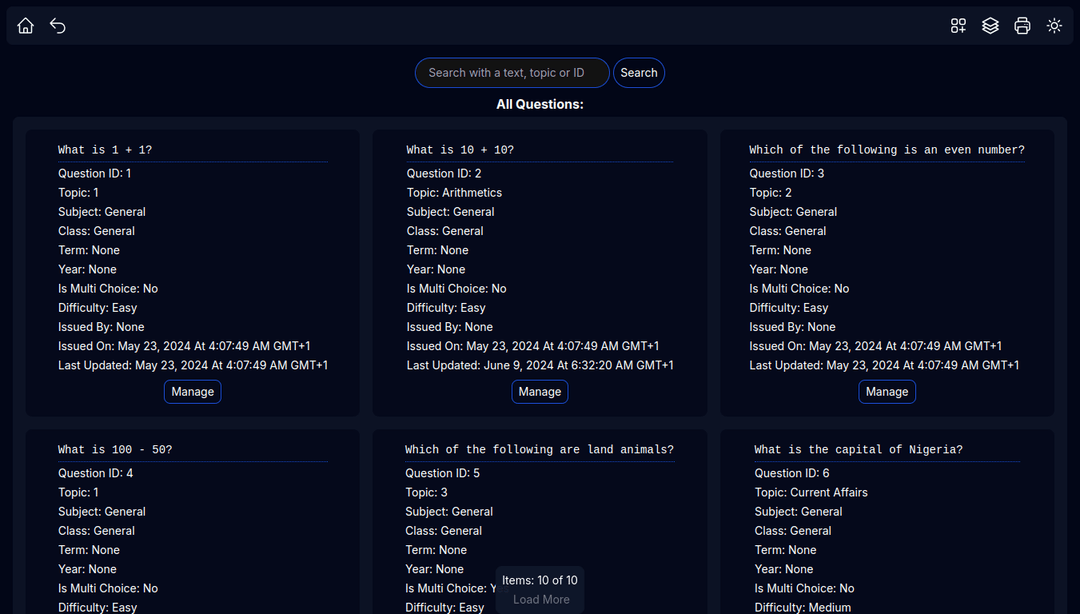
Task: Click the "Topic: Arithmetics" text
Action: pos(454,193)
